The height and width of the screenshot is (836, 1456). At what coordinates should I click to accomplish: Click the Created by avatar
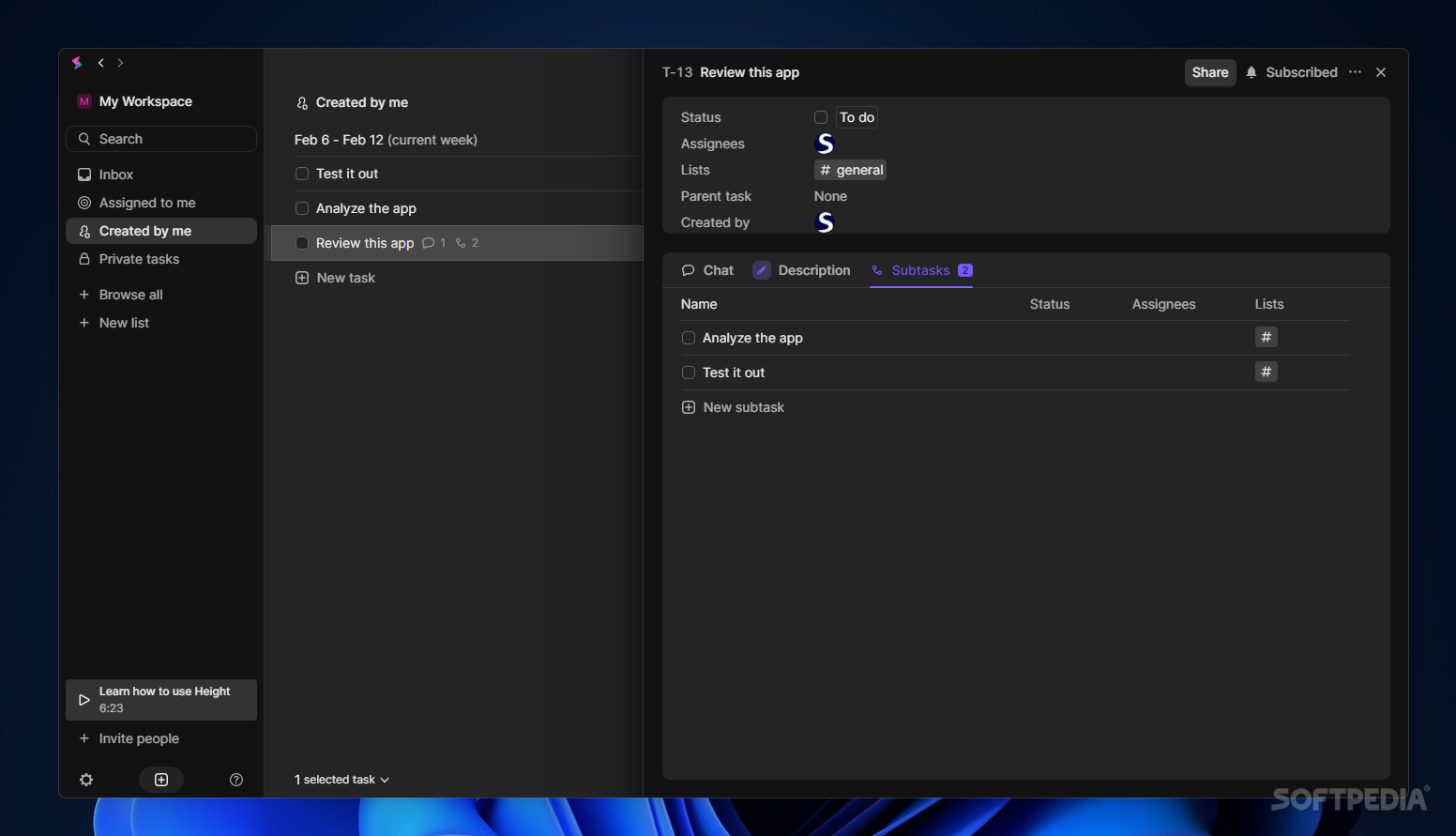click(x=825, y=222)
